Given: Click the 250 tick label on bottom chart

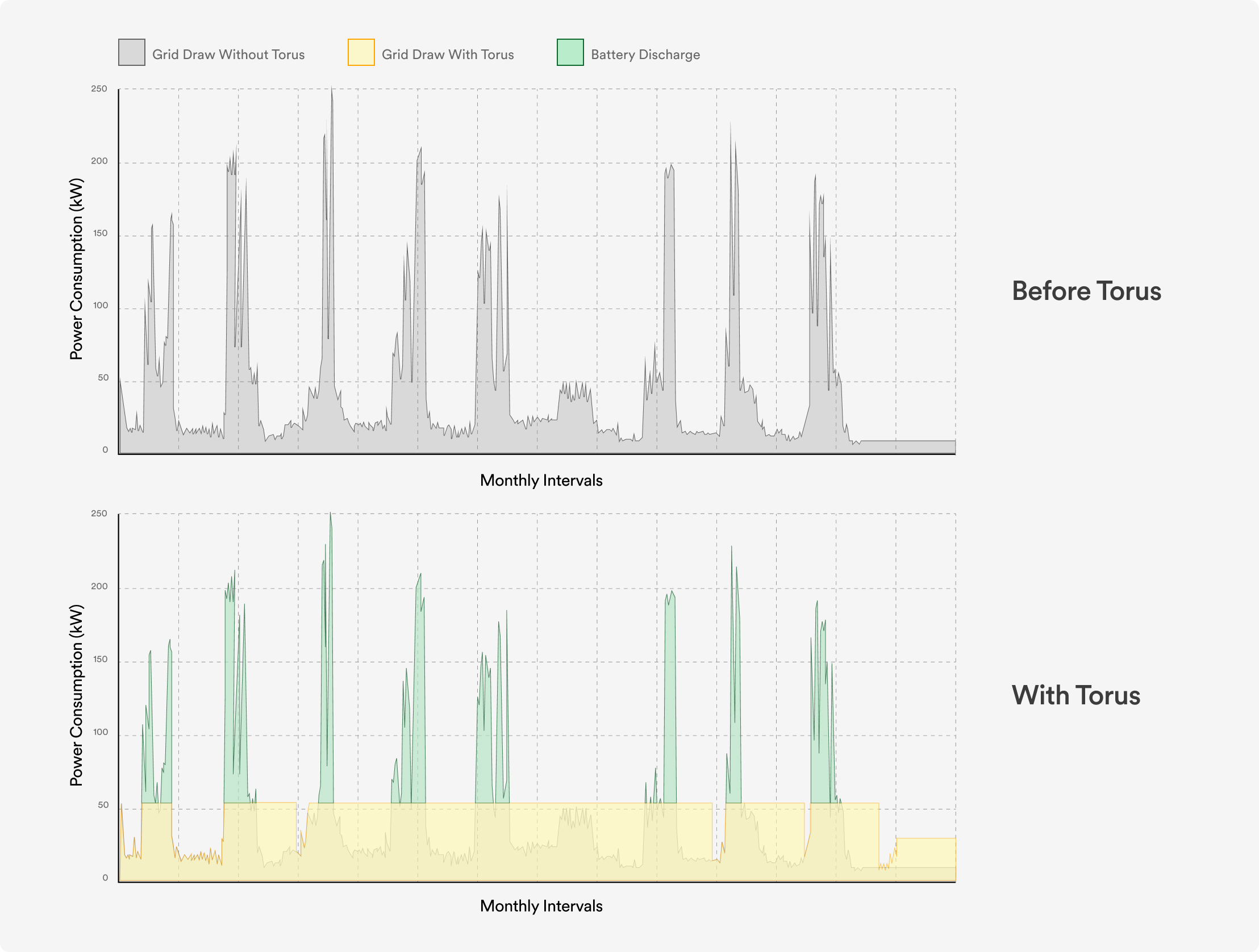Looking at the screenshot, I should point(99,514).
